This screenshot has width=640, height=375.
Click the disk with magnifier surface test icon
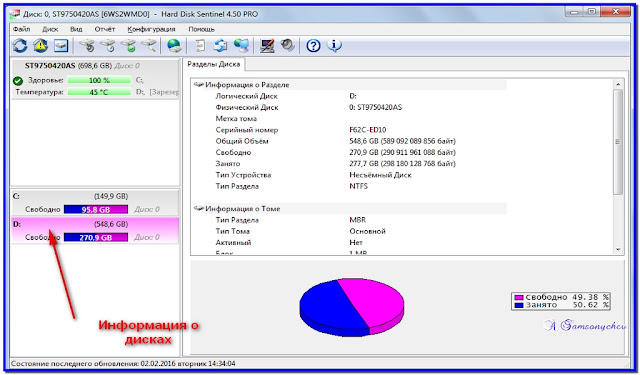pos(149,45)
